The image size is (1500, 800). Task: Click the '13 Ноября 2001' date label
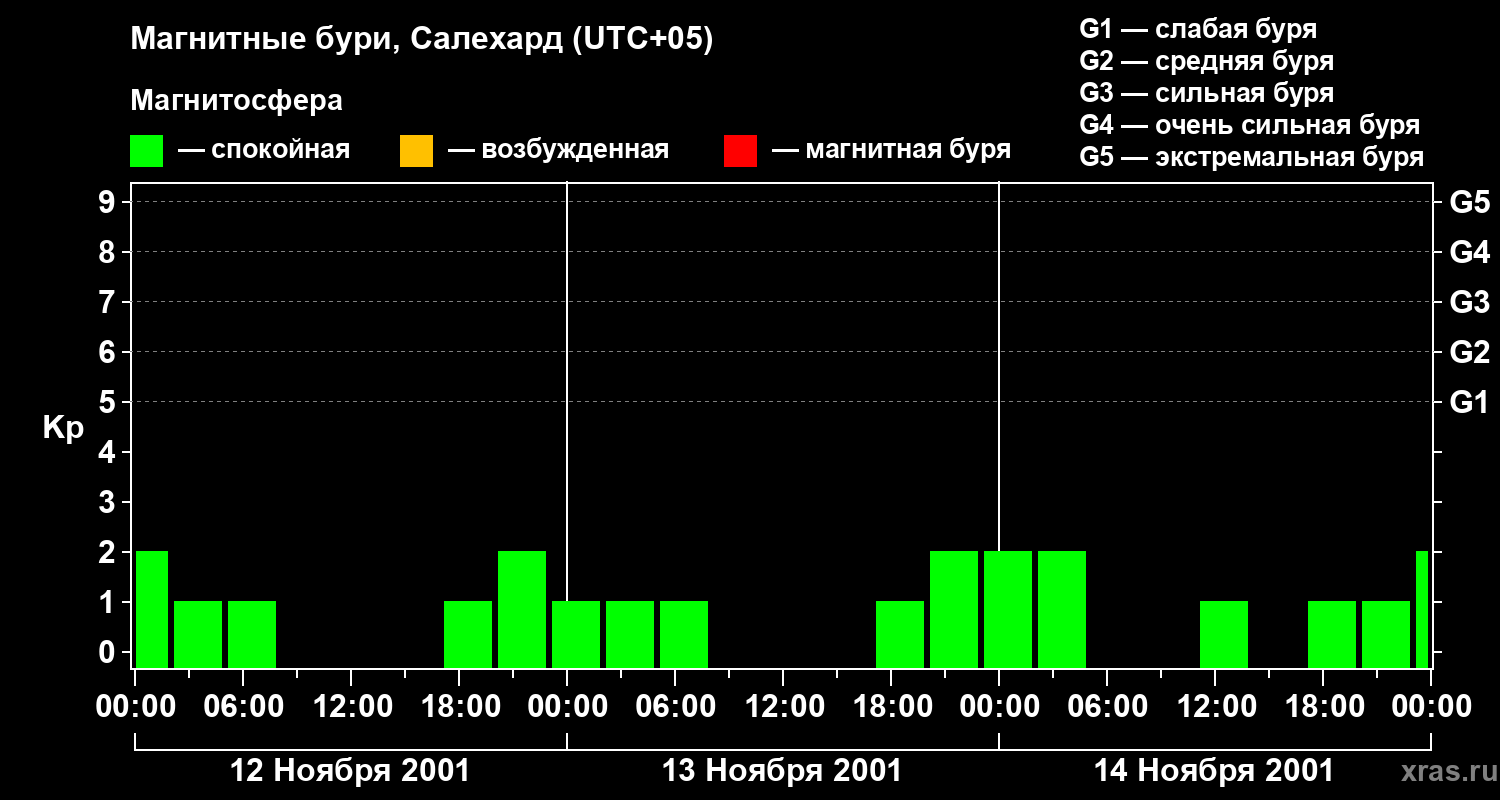coord(782,770)
